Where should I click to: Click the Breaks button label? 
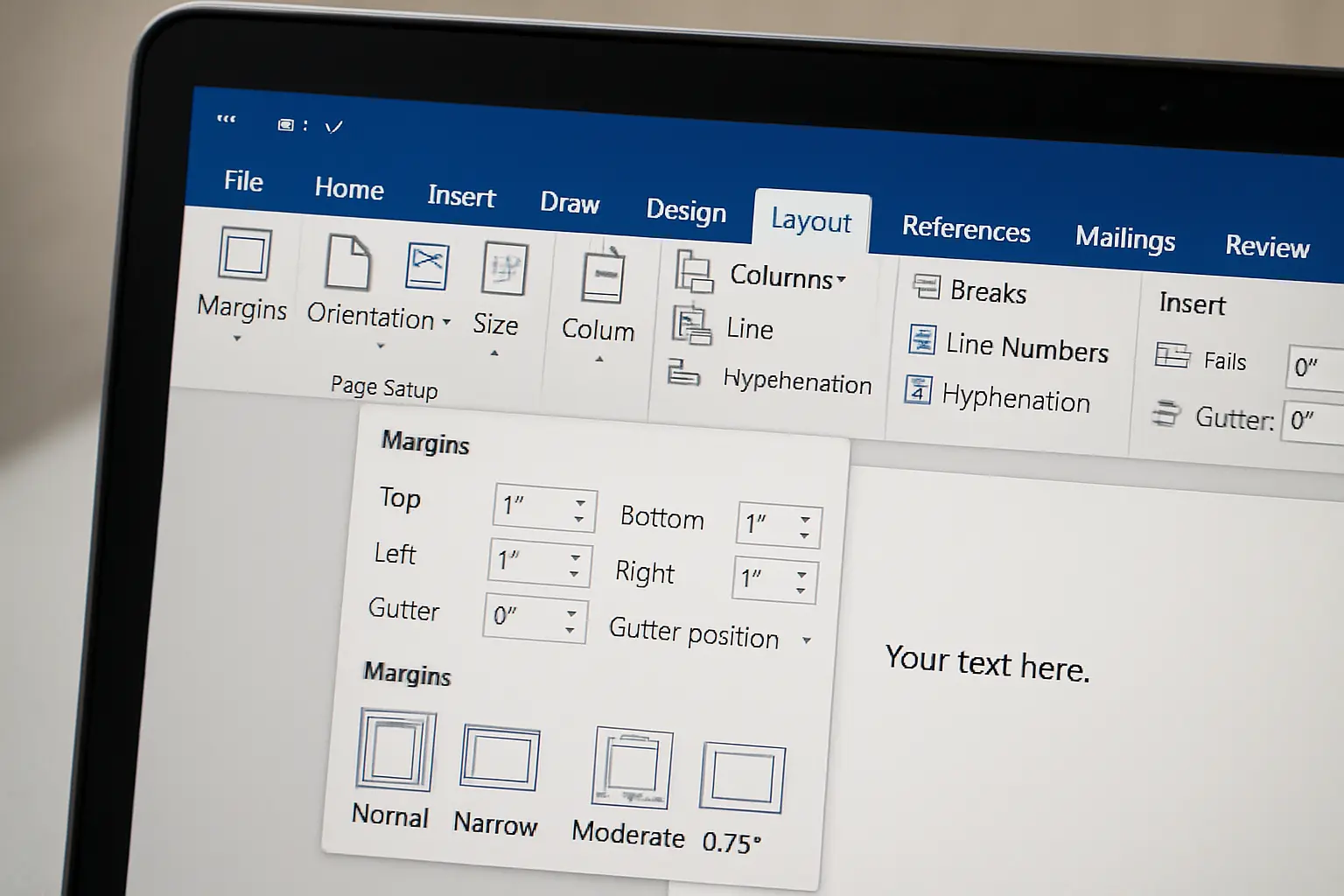tap(988, 291)
